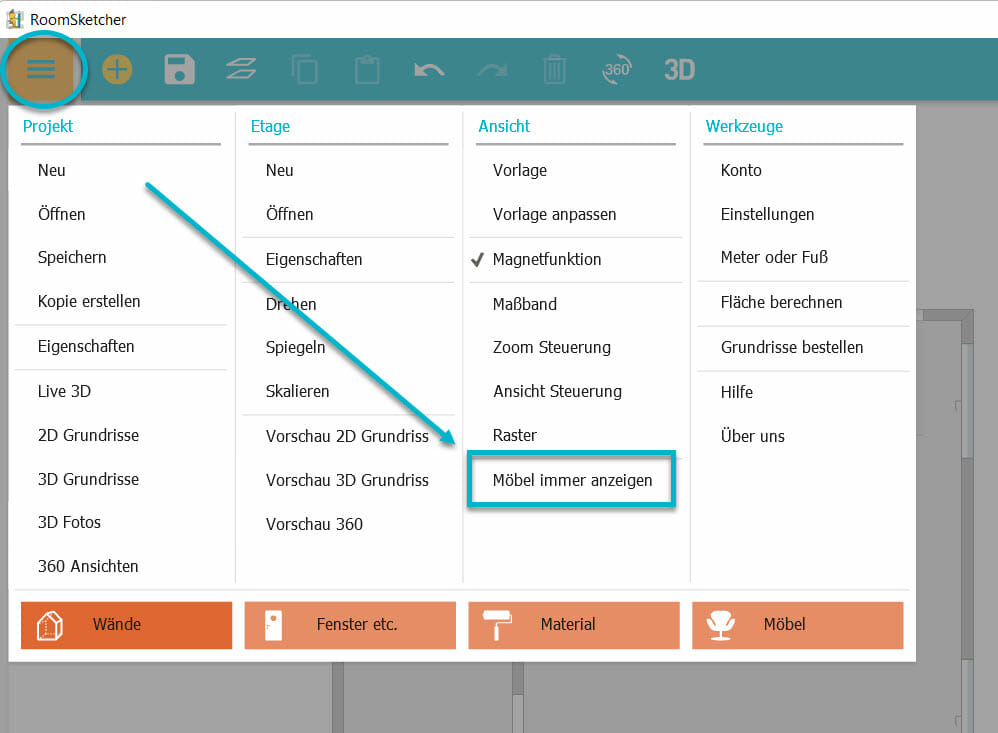Open 2D Grundrisse
Viewport: 998px width, 733px height.
(x=88, y=435)
